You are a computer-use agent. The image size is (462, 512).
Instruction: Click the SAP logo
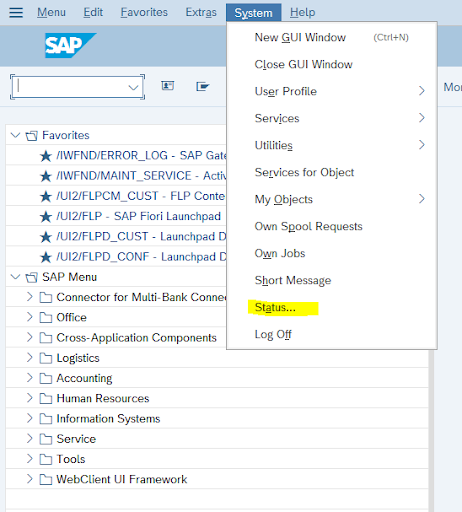[70, 45]
